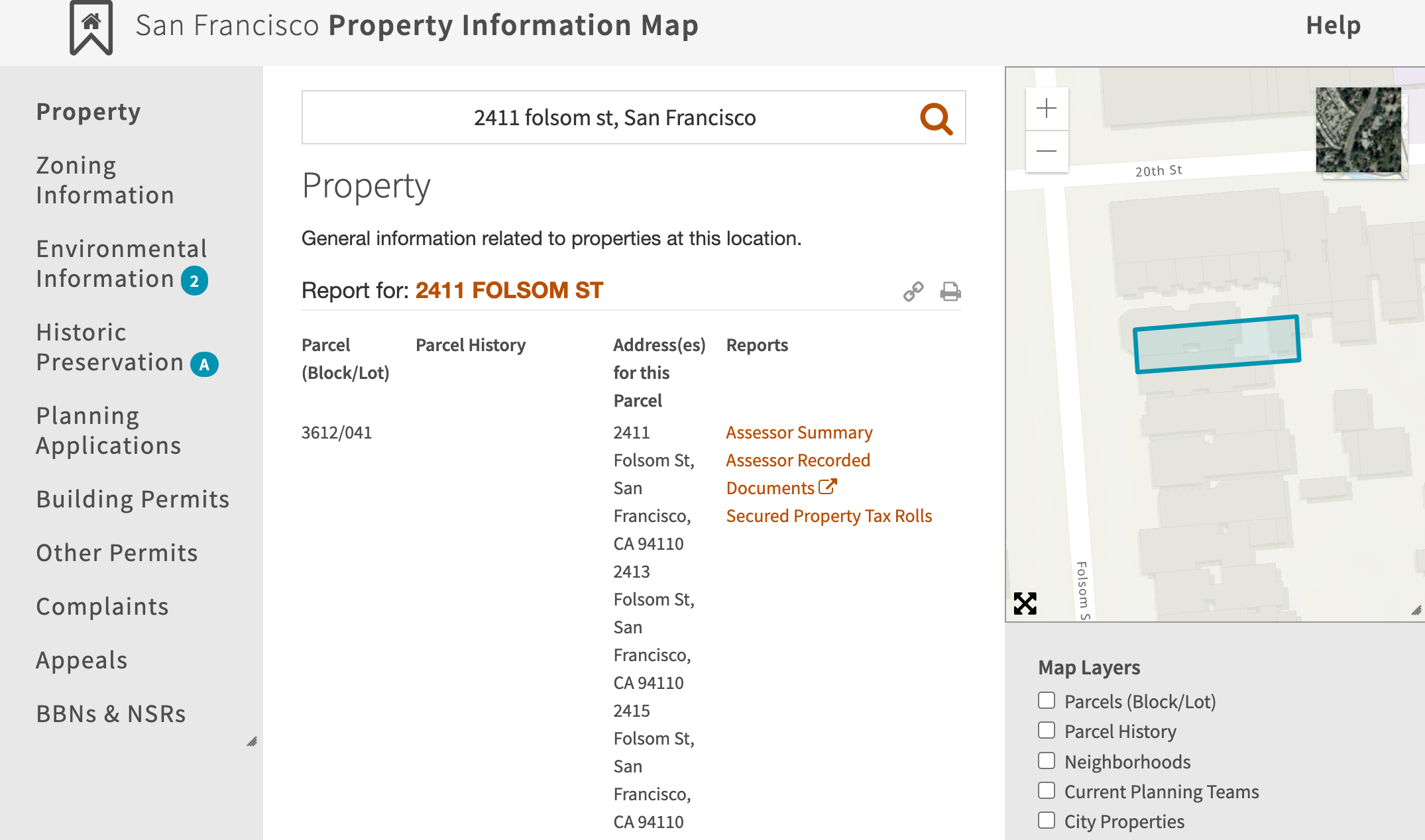Expand map to fullscreen with arrows icon

click(1025, 604)
